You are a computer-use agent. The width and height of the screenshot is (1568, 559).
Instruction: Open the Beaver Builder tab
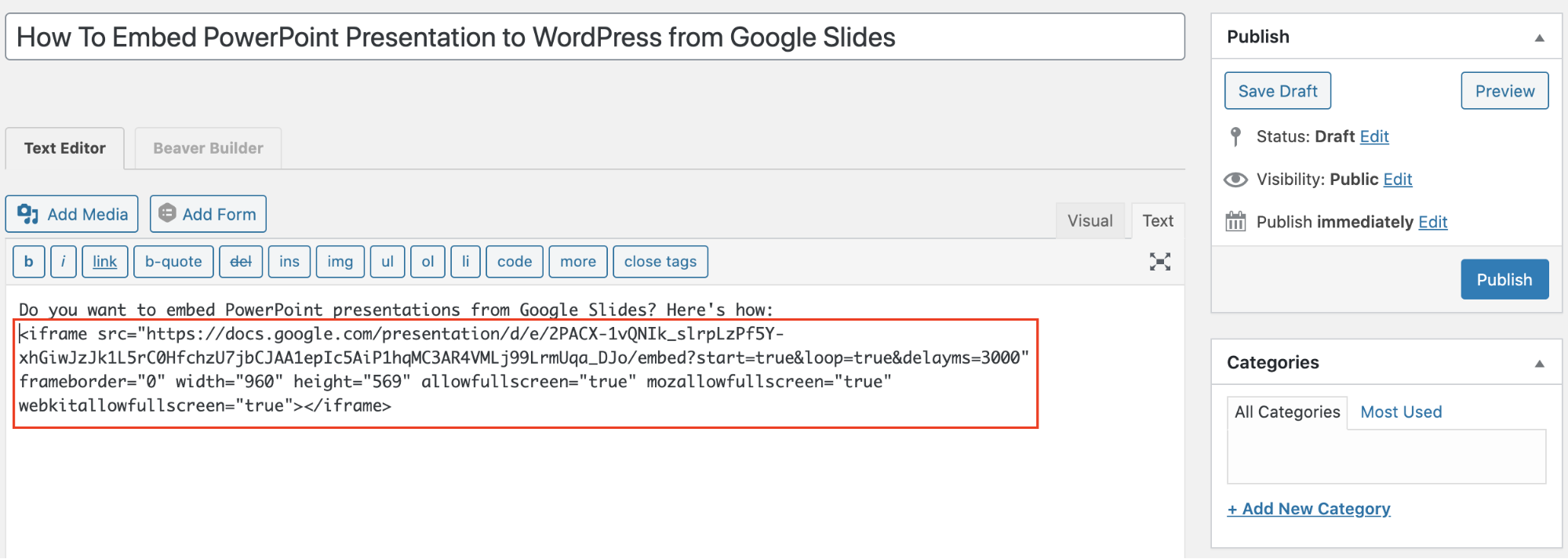(x=208, y=148)
